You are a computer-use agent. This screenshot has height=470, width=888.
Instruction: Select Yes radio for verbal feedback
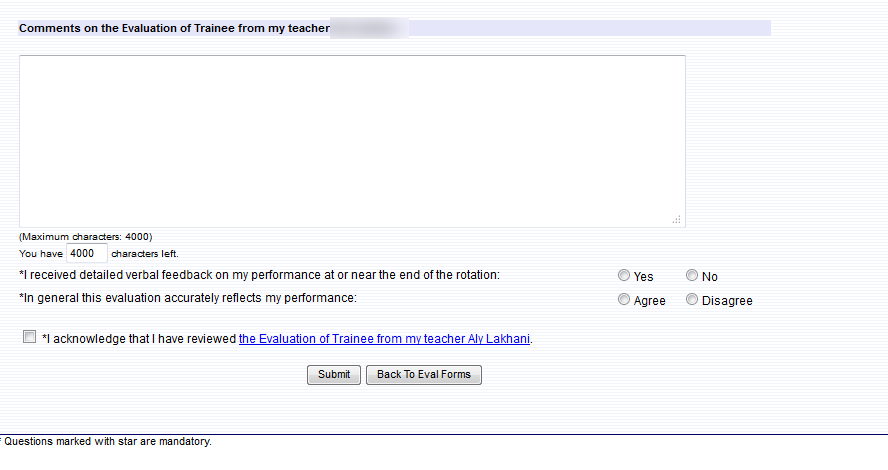(x=624, y=275)
